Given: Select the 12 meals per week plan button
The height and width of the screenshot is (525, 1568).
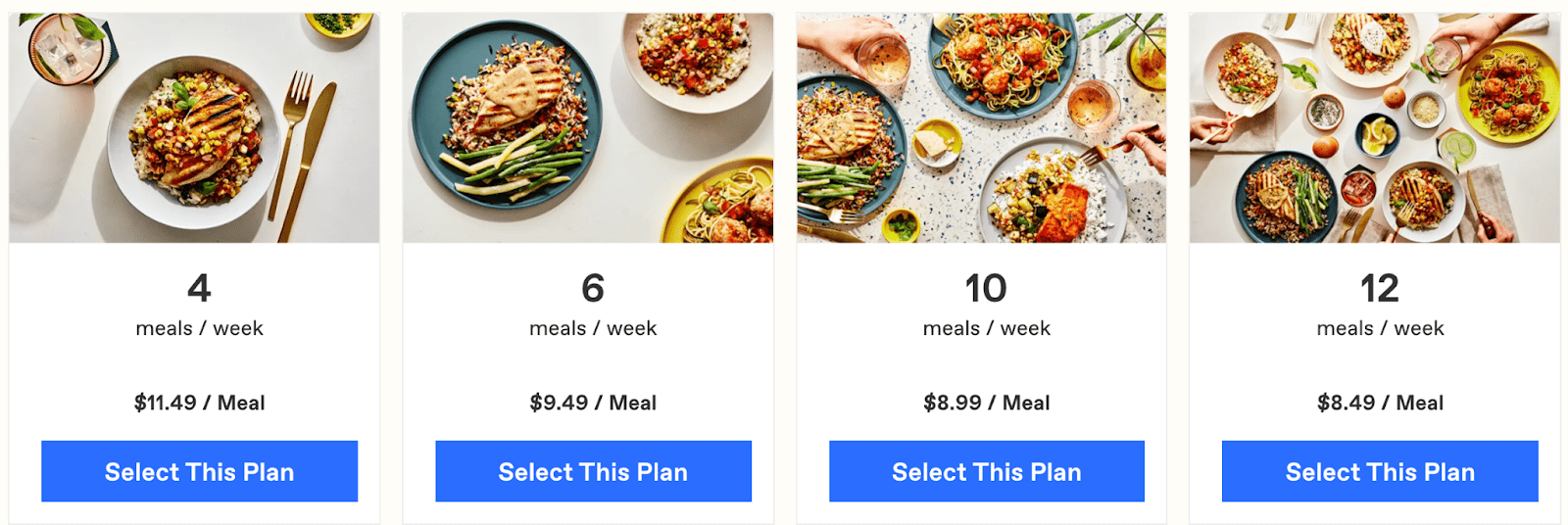Looking at the screenshot, I should (x=1380, y=471).
